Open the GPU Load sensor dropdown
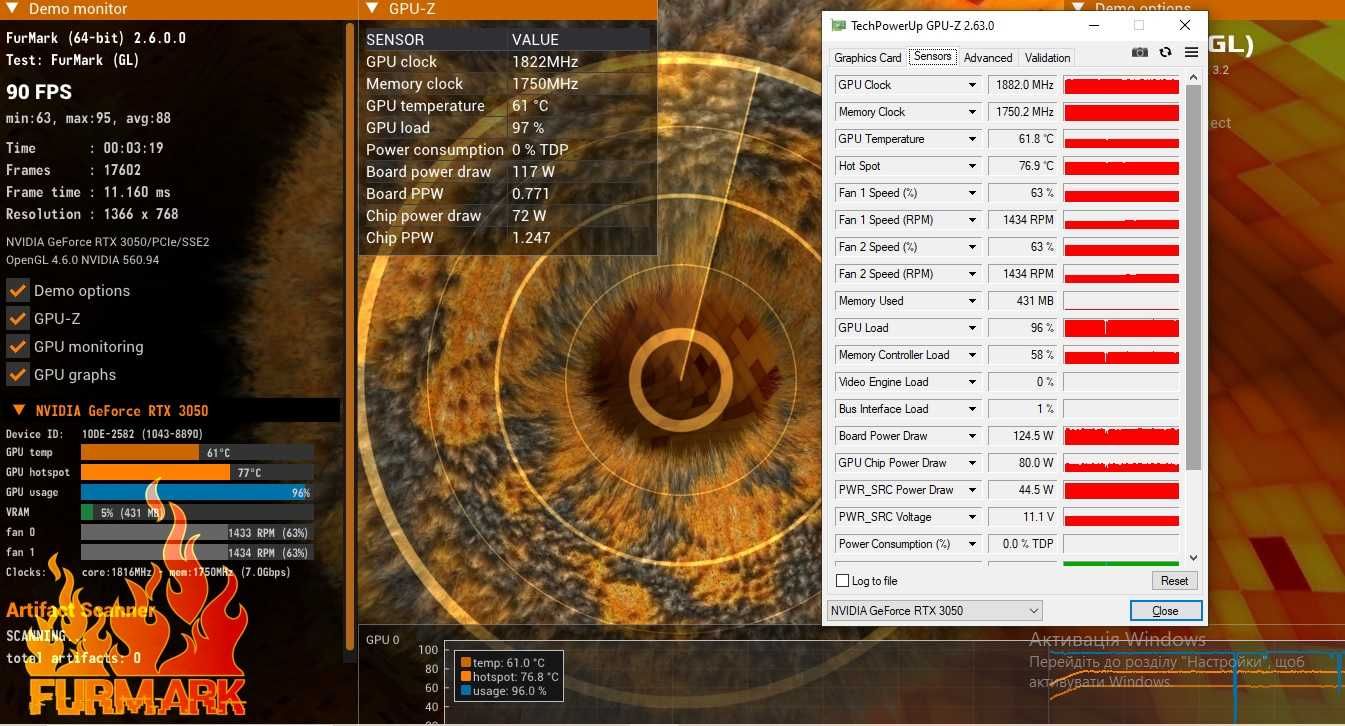The width and height of the screenshot is (1345, 726). (x=972, y=328)
